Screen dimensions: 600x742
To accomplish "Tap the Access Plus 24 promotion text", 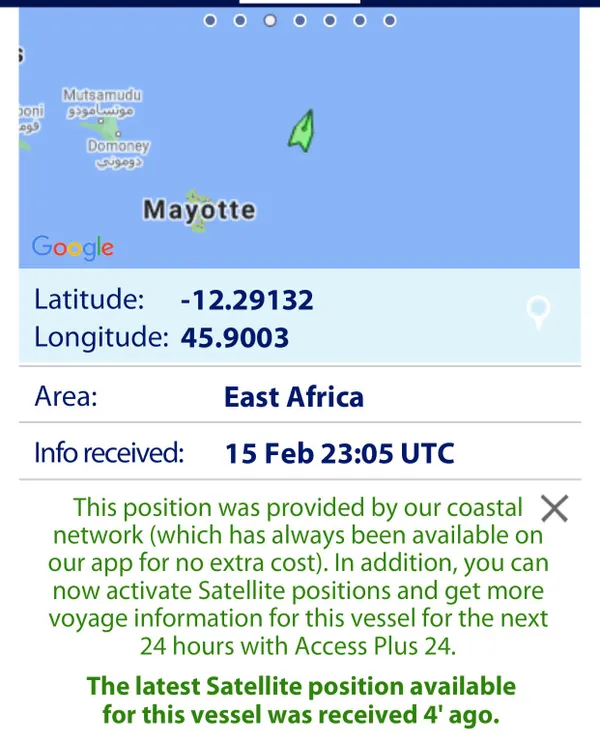I will pos(298,576).
